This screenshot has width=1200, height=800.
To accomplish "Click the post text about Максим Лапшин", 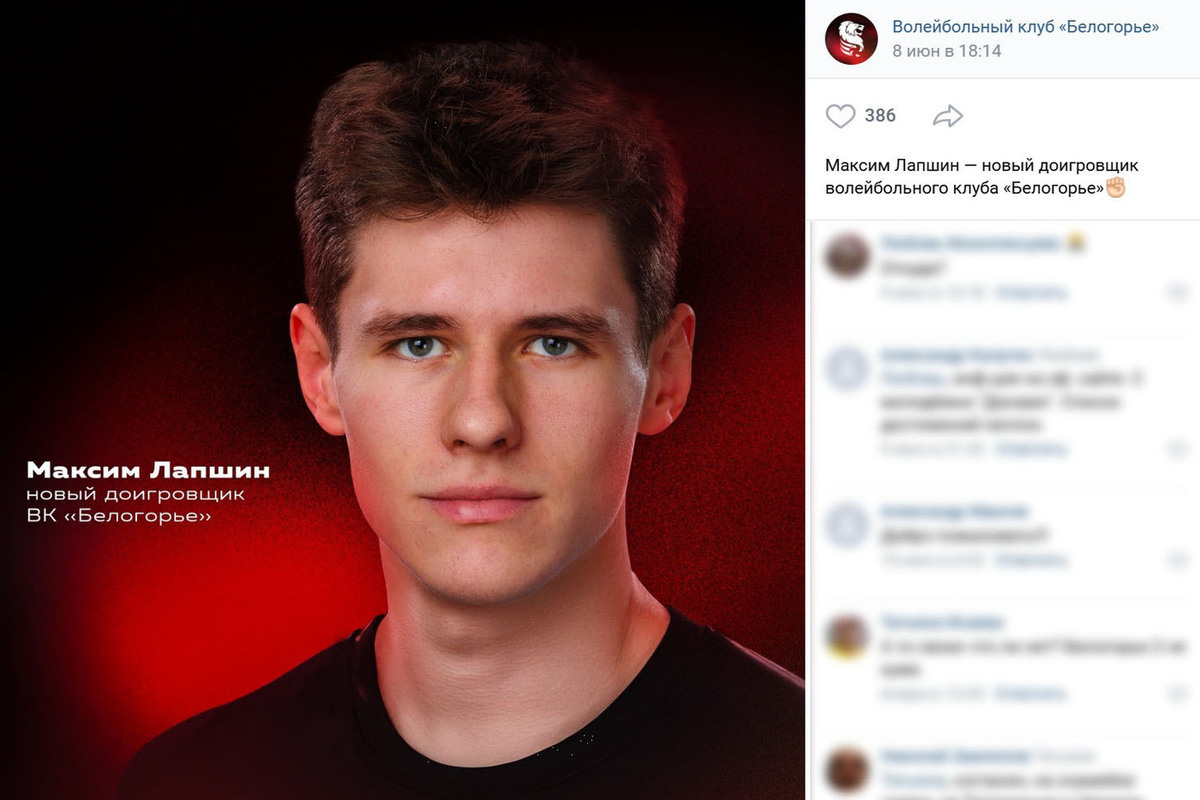I will click(x=982, y=176).
